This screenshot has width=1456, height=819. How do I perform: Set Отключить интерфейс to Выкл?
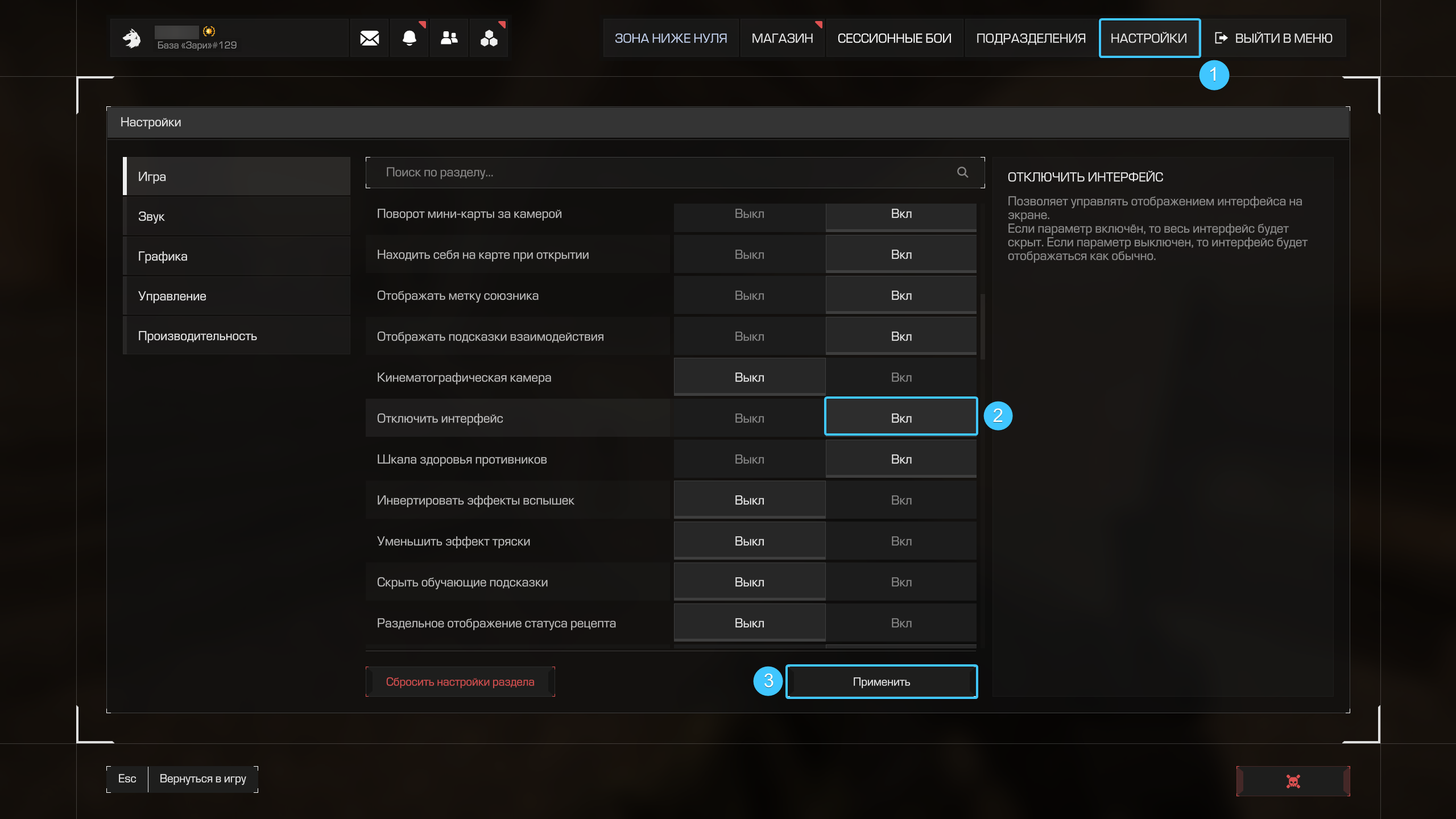(749, 419)
